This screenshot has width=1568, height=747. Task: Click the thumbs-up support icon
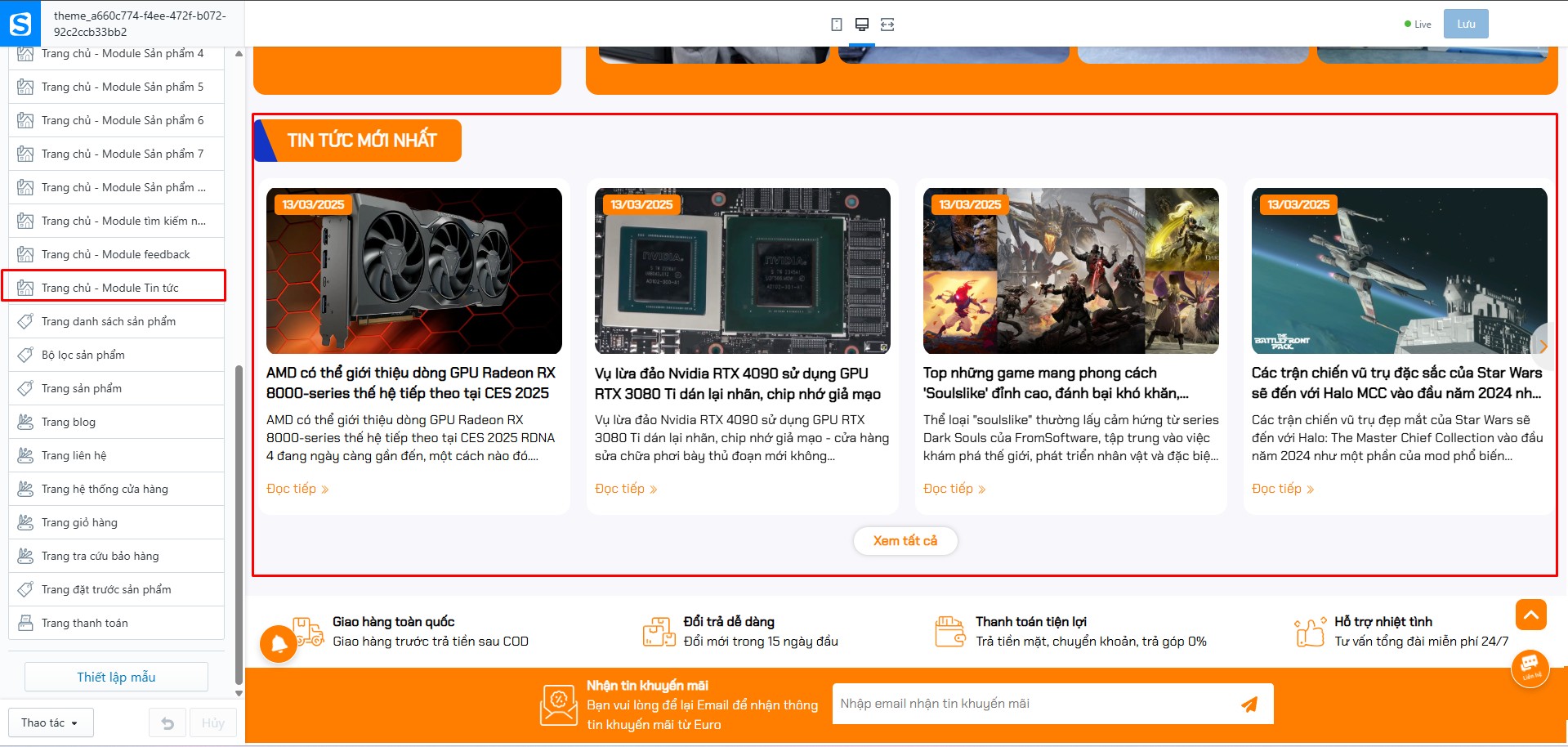[1310, 632]
